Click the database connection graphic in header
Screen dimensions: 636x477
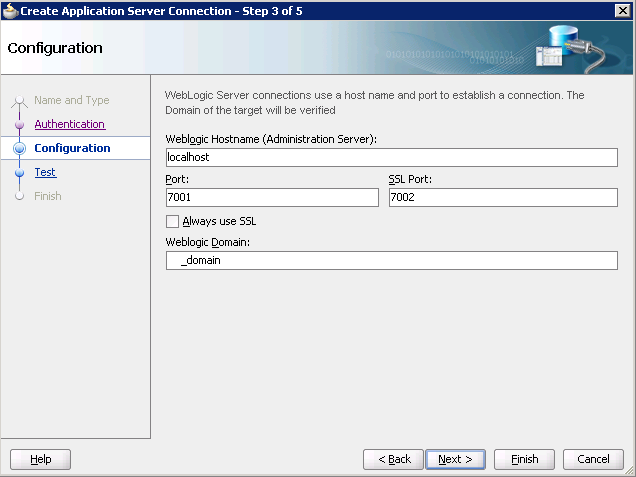click(x=571, y=48)
